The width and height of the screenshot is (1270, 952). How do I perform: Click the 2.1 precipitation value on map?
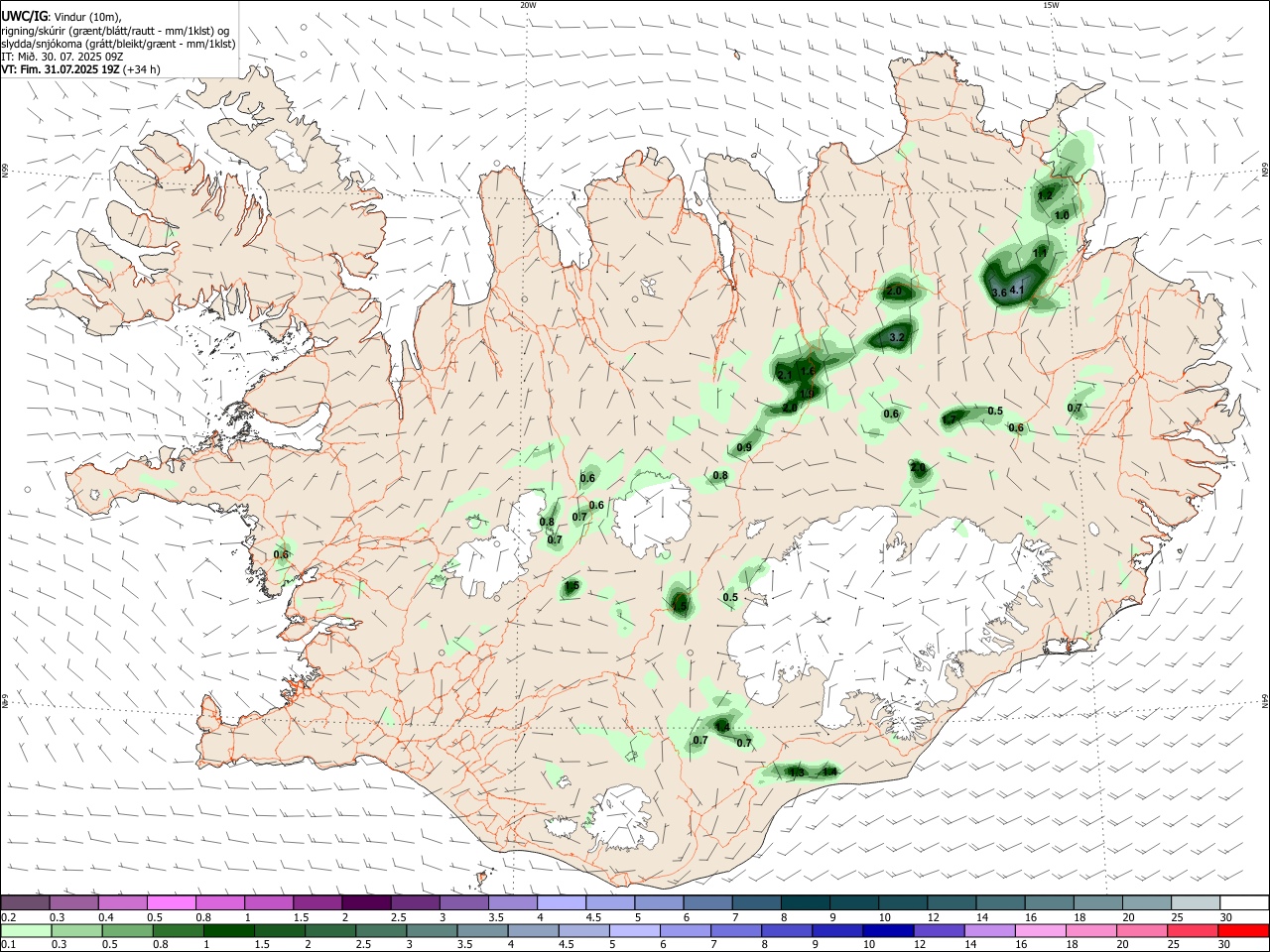coord(784,376)
